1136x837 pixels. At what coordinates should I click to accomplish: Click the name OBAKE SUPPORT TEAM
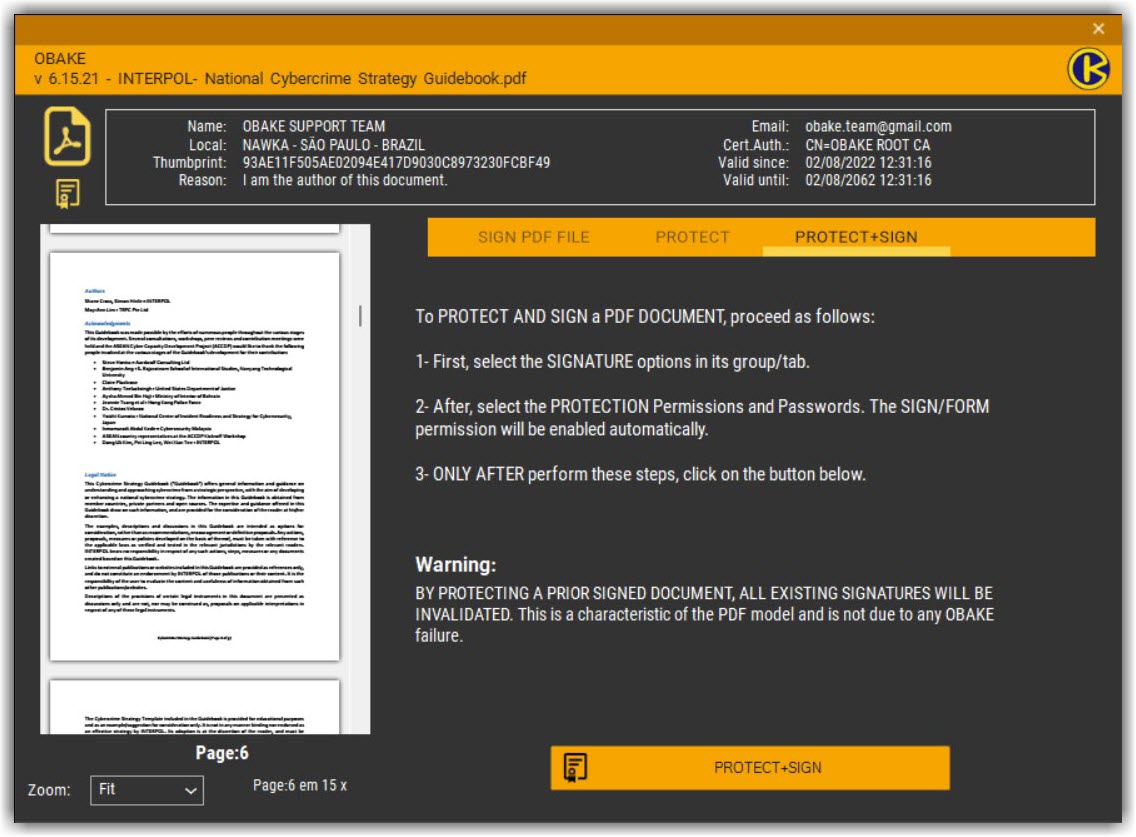pos(314,126)
